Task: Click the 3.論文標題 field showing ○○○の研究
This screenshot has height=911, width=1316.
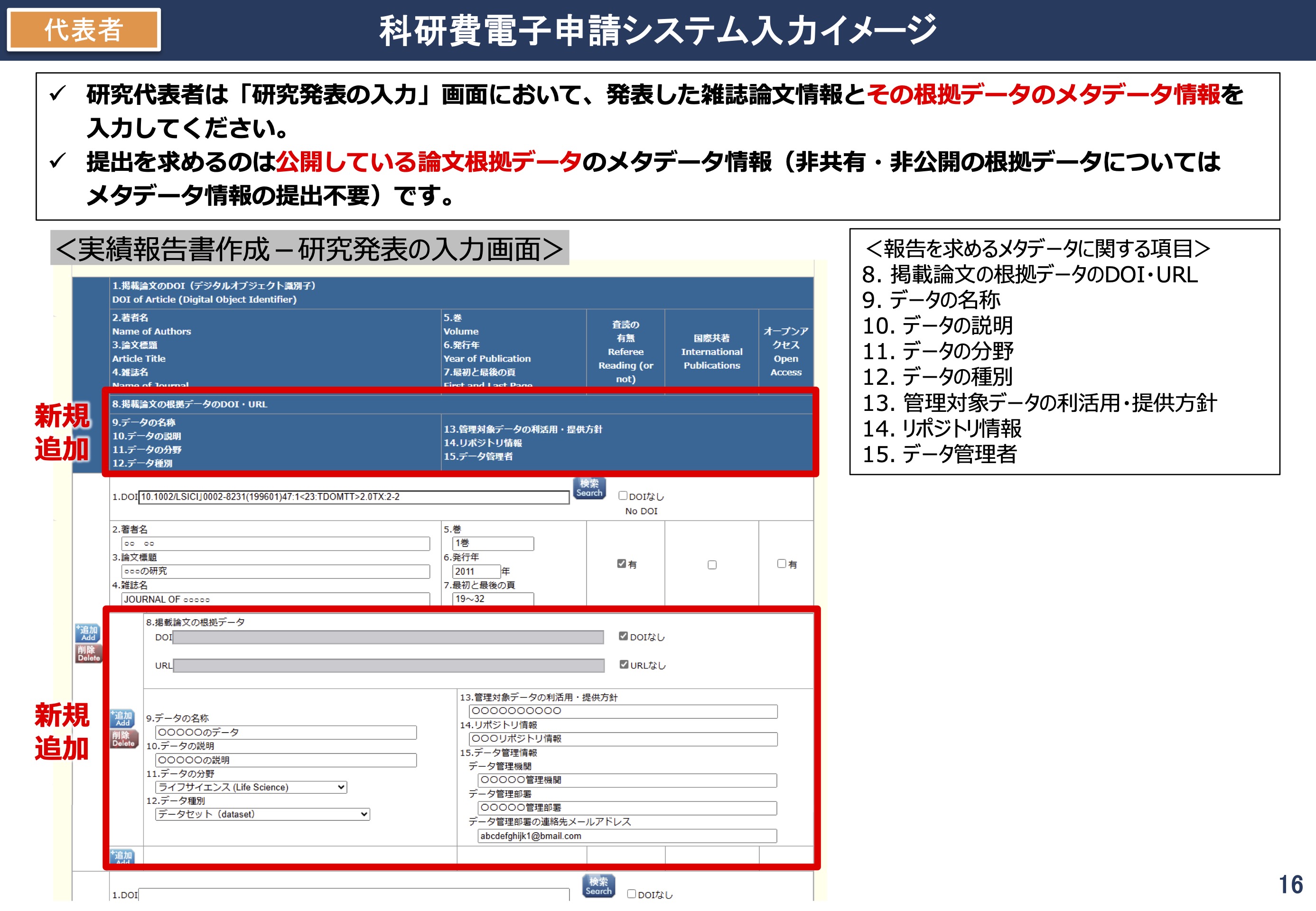Action: 275,571
